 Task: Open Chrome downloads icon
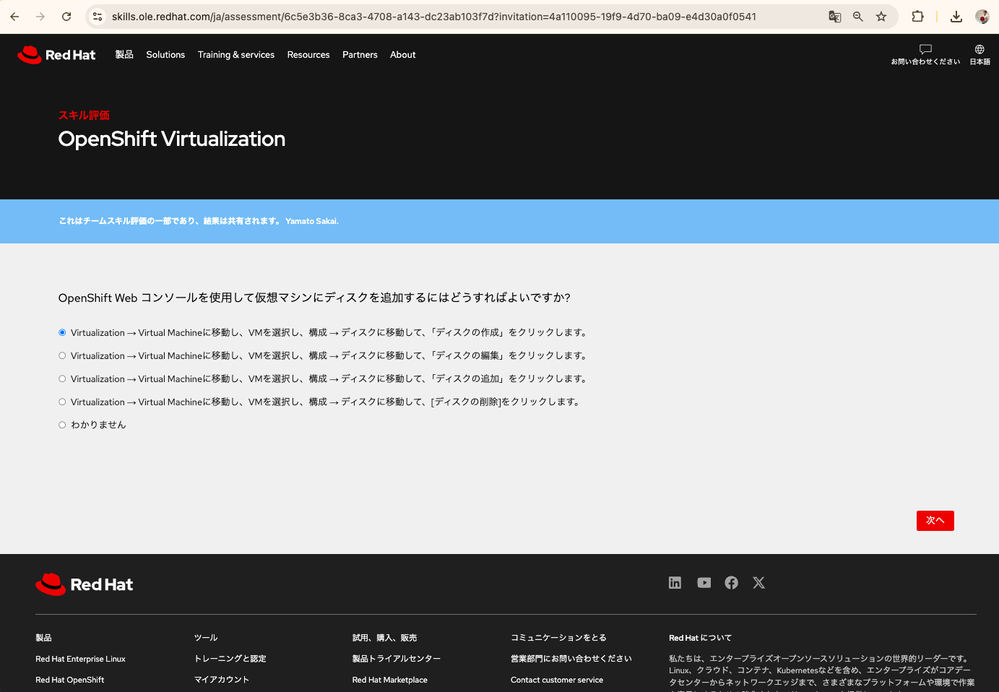[x=956, y=17]
